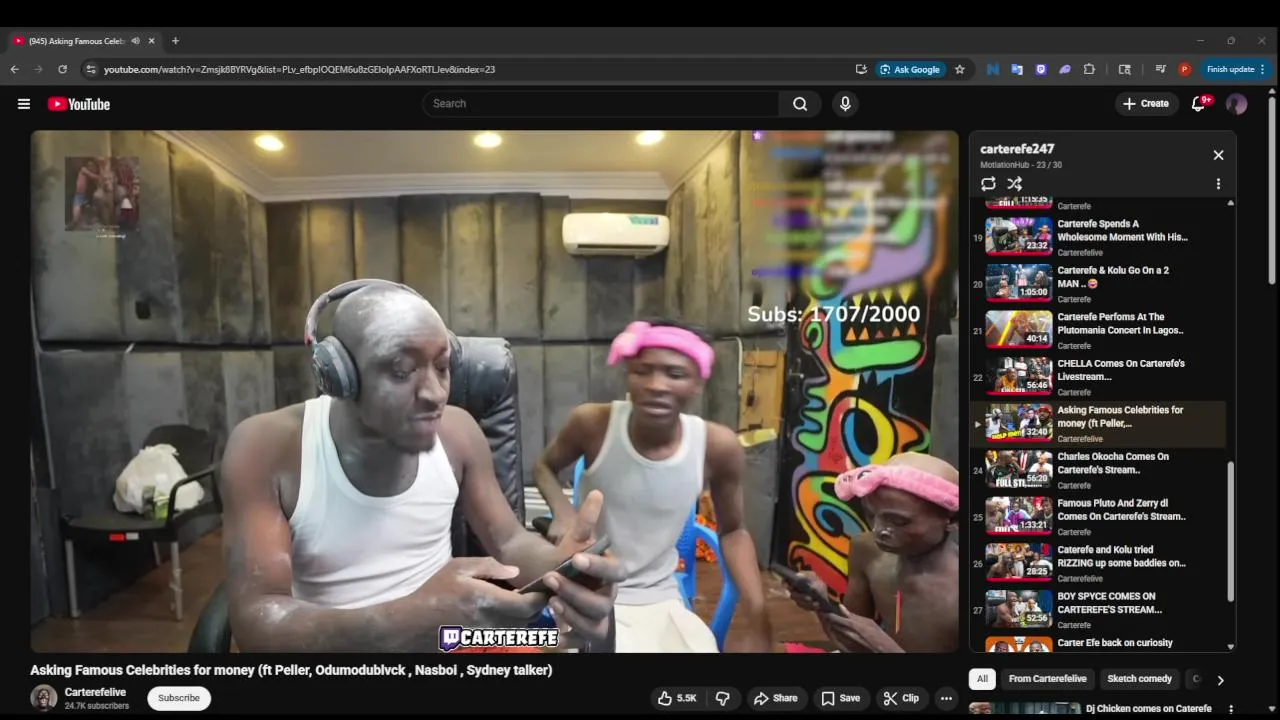Open more actions below the video

(x=946, y=698)
